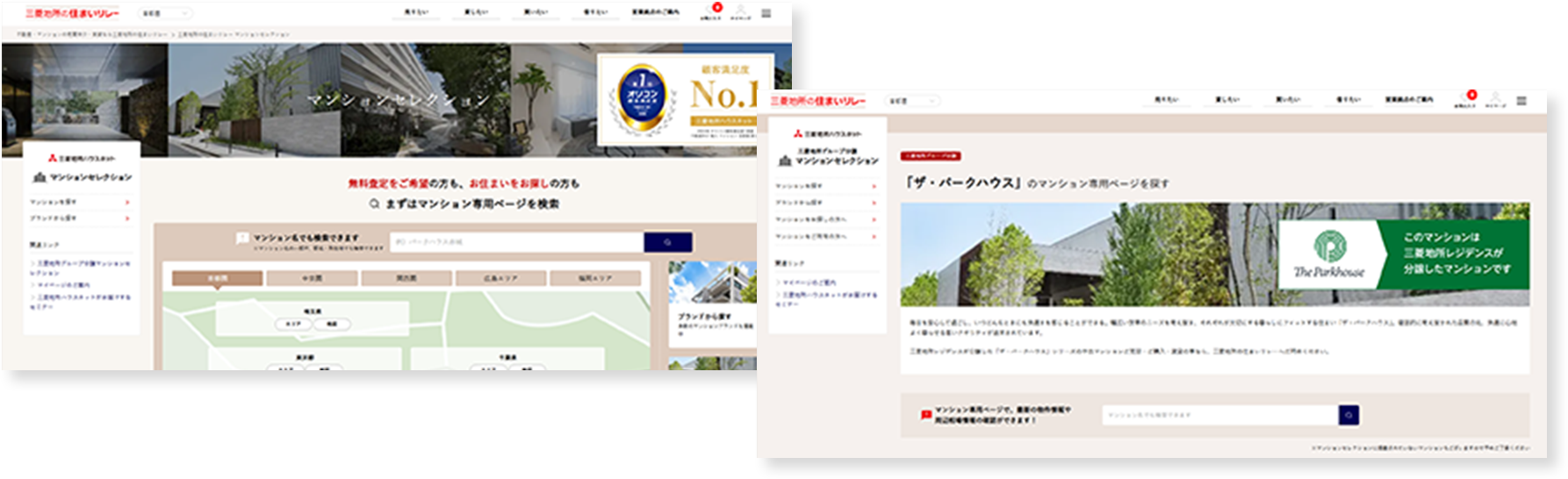Open My Page person icon, right window
The width and height of the screenshot is (1568, 479).
click(1495, 99)
